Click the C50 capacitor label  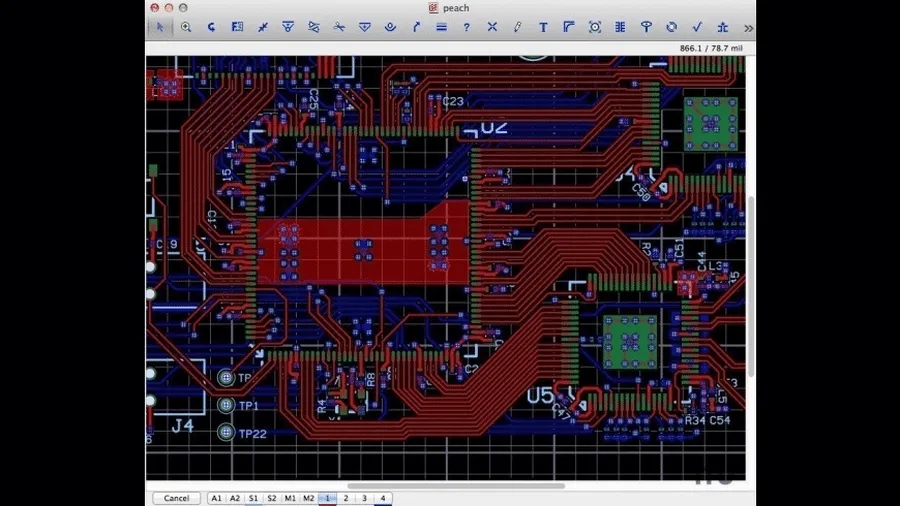pos(641,193)
